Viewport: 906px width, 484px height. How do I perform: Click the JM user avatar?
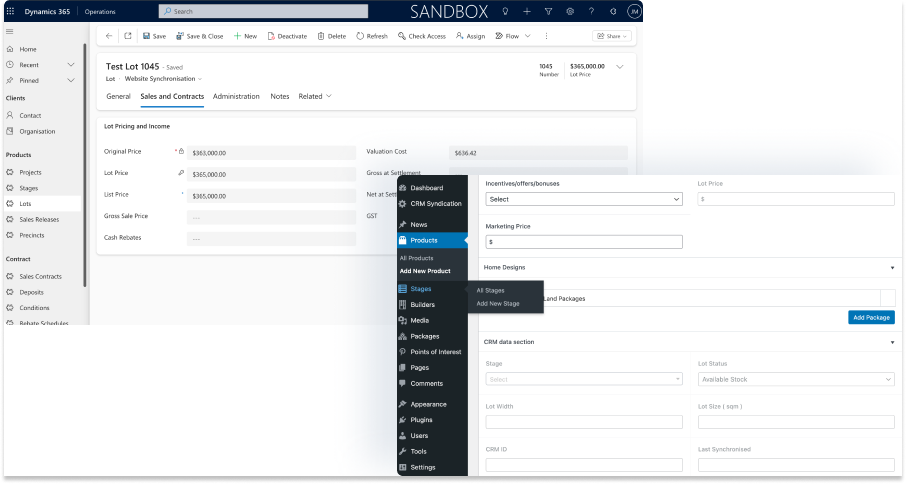pyautogui.click(x=634, y=11)
